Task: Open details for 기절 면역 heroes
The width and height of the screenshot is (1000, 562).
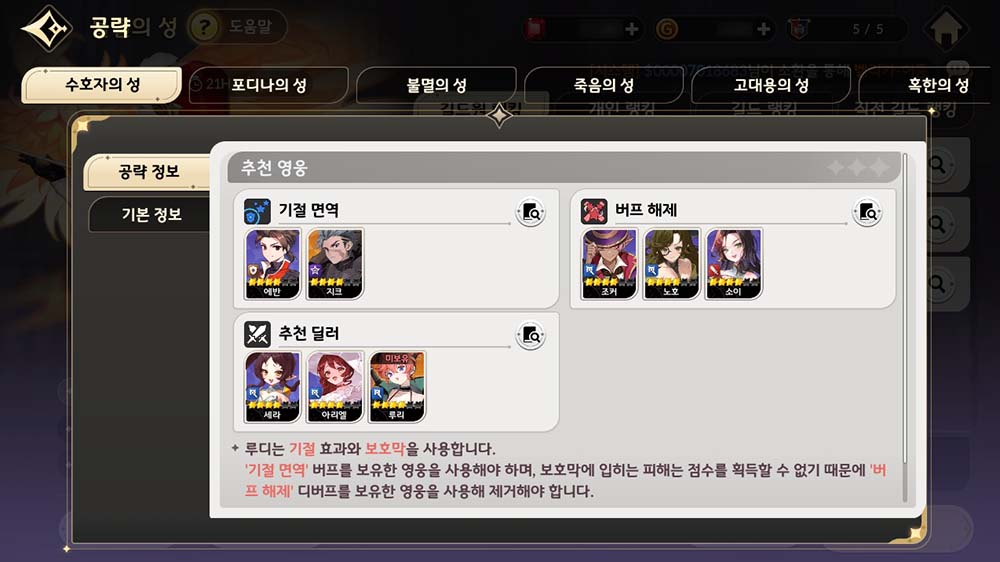Action: [x=530, y=212]
